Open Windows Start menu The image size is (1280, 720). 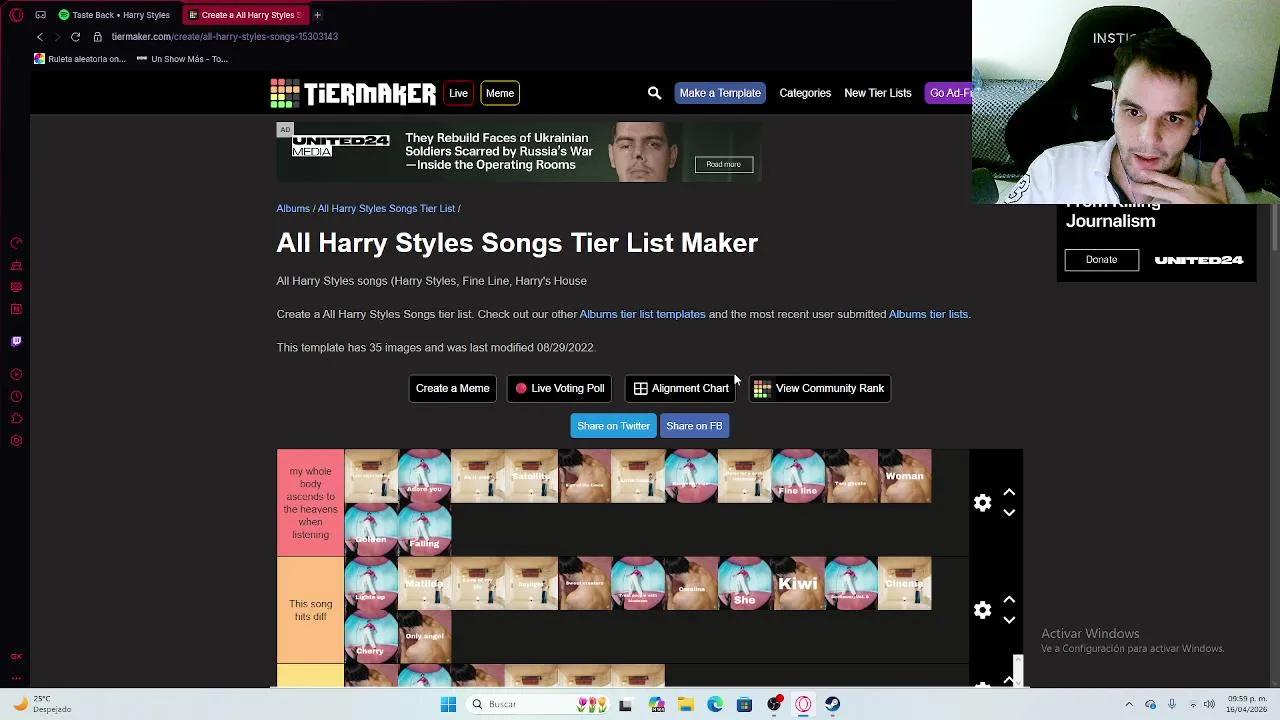[x=448, y=705]
